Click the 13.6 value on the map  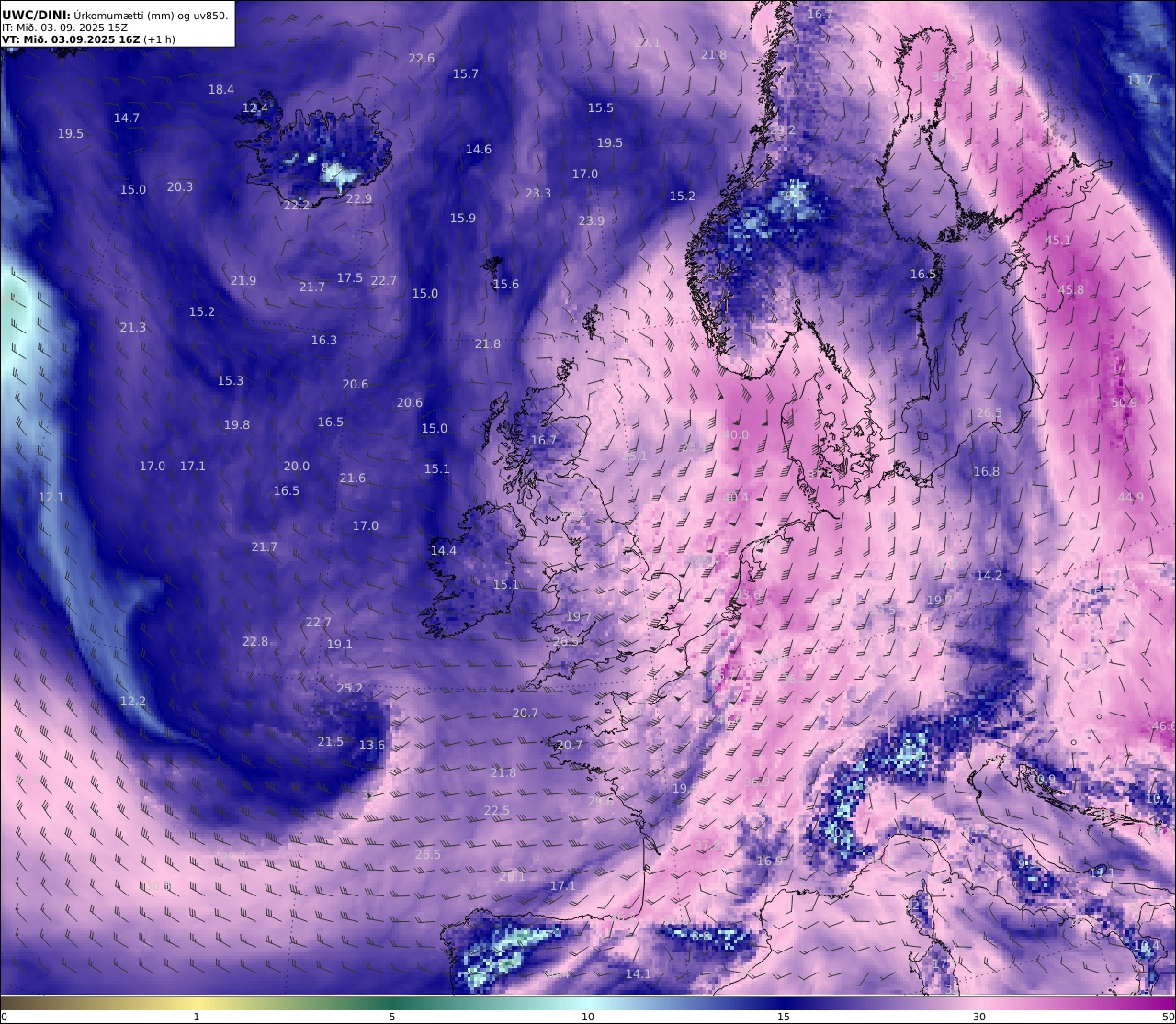coord(372,746)
